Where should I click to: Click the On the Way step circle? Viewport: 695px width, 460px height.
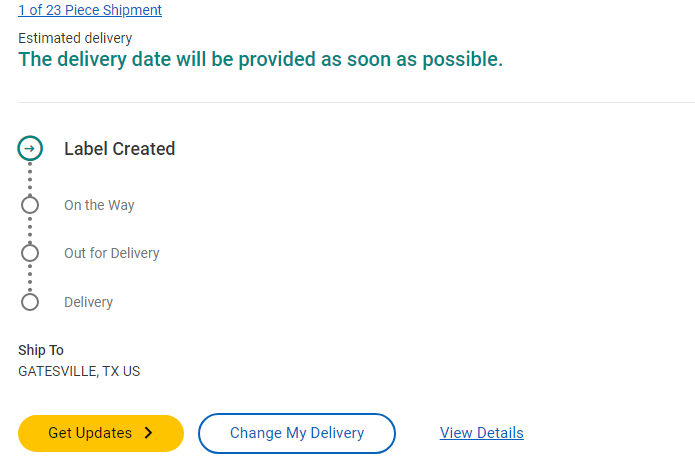coord(30,205)
